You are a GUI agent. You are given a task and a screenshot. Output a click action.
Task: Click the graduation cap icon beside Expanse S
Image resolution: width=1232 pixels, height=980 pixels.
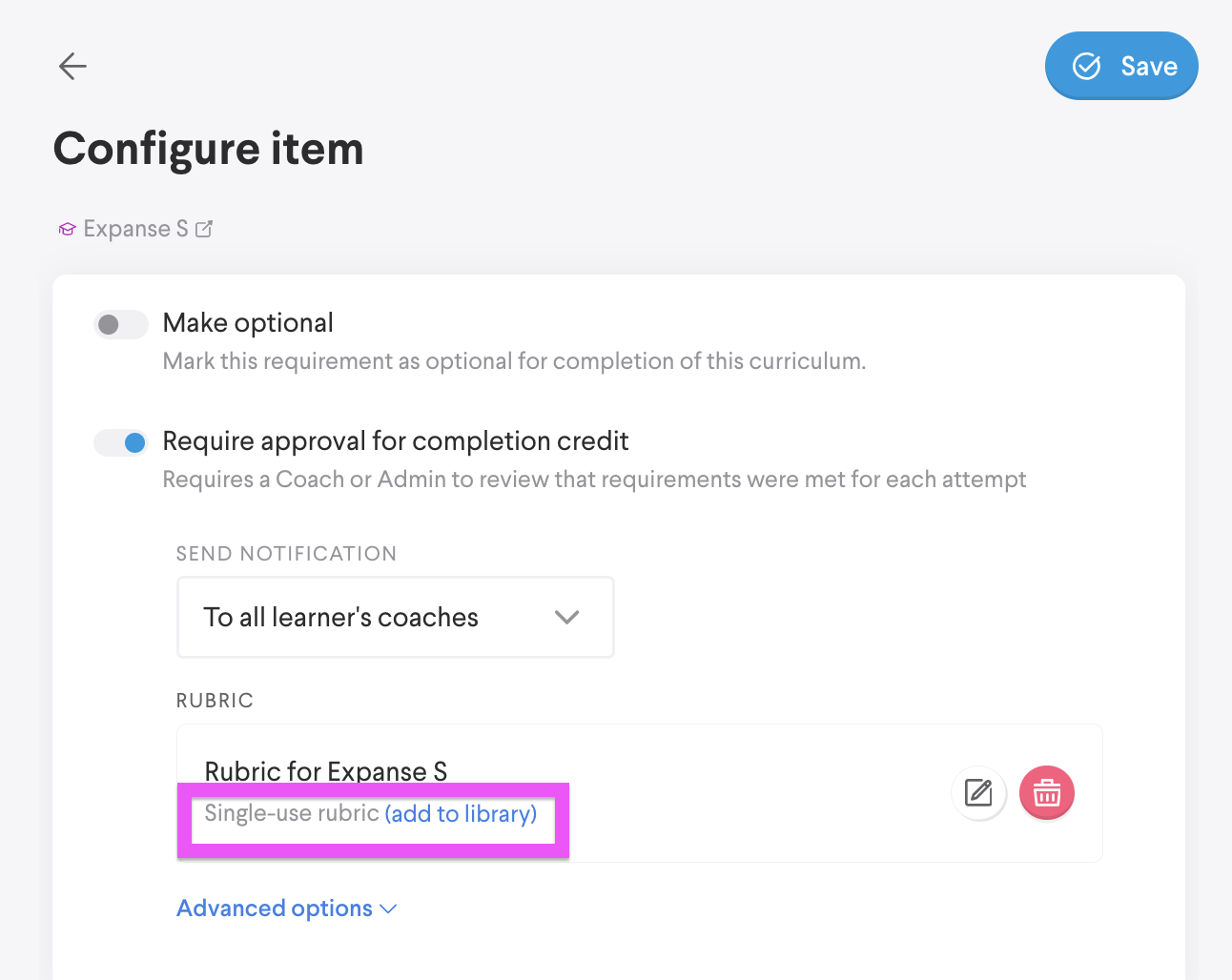point(67,230)
